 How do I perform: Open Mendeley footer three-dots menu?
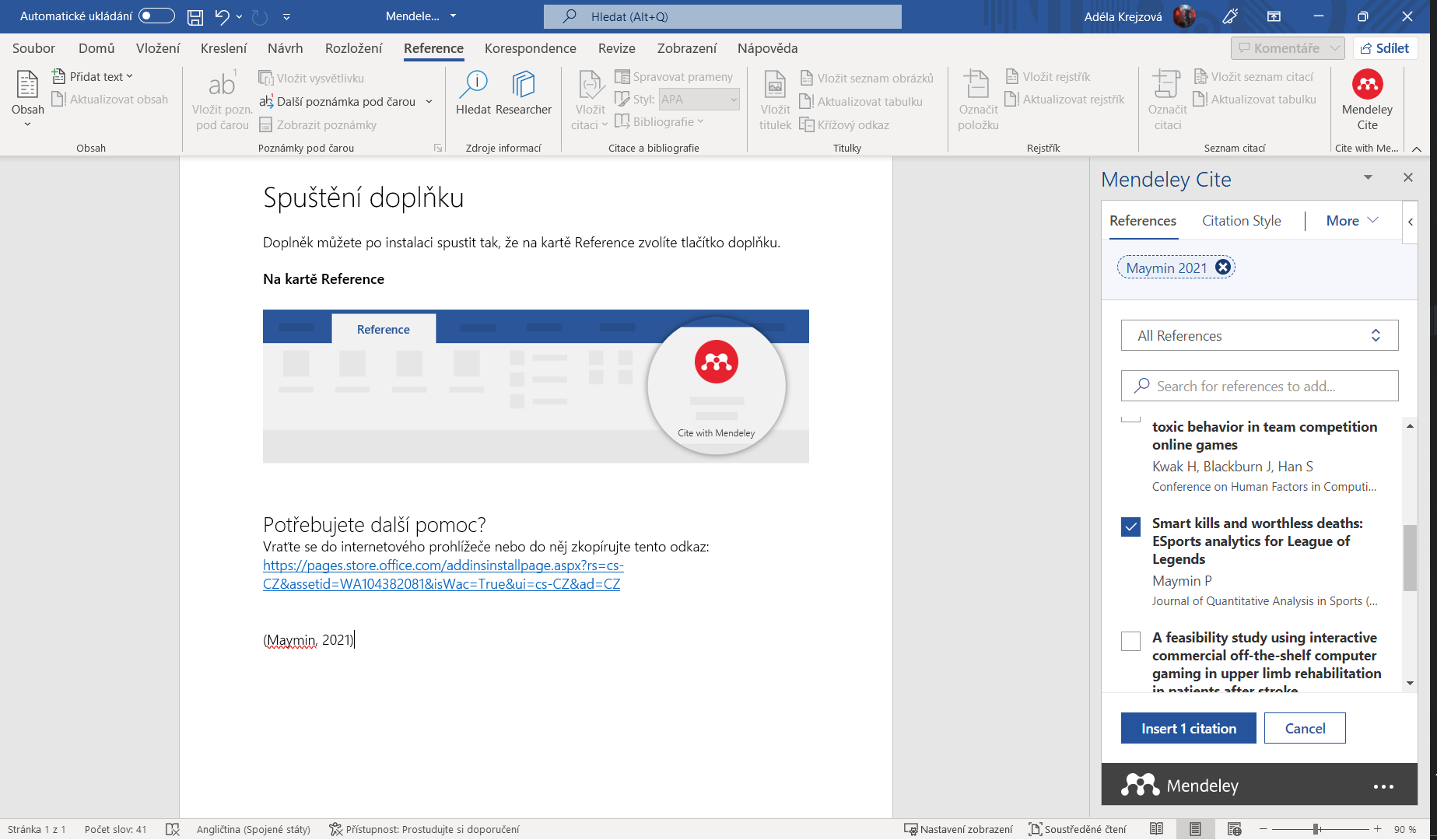click(x=1383, y=786)
